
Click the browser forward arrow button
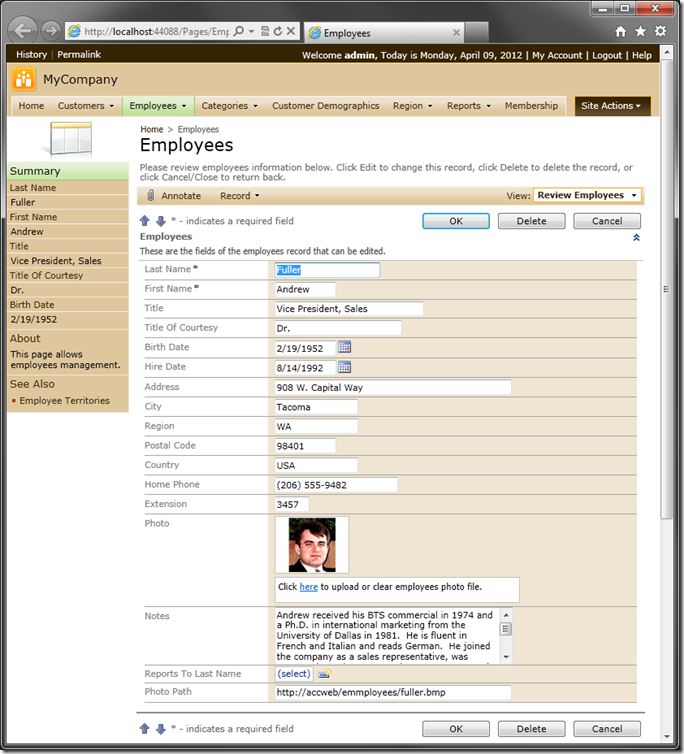click(x=51, y=31)
